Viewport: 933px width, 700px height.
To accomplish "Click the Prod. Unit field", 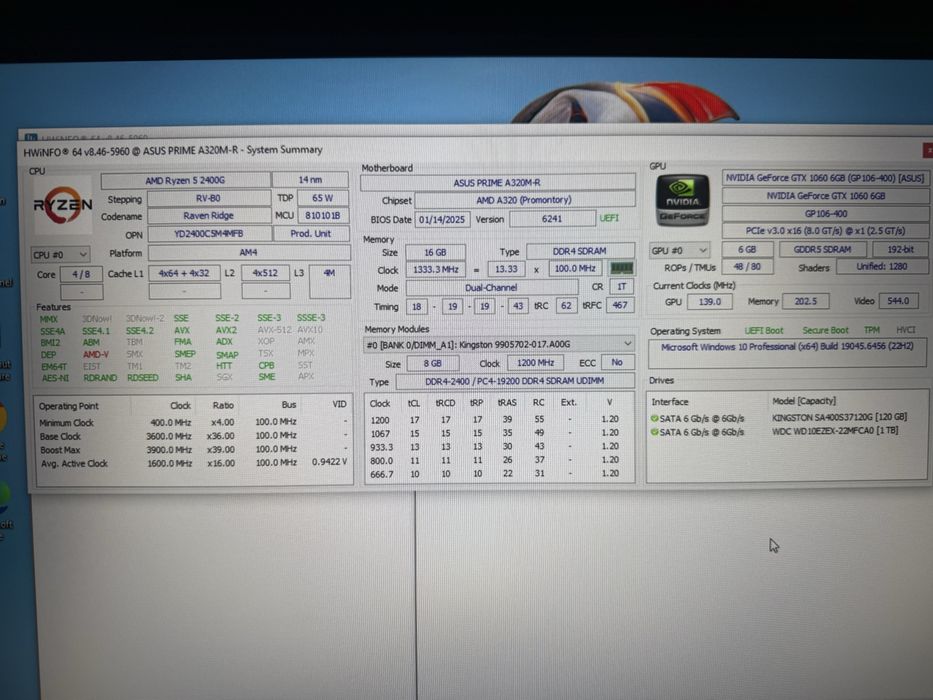I will click(x=311, y=234).
